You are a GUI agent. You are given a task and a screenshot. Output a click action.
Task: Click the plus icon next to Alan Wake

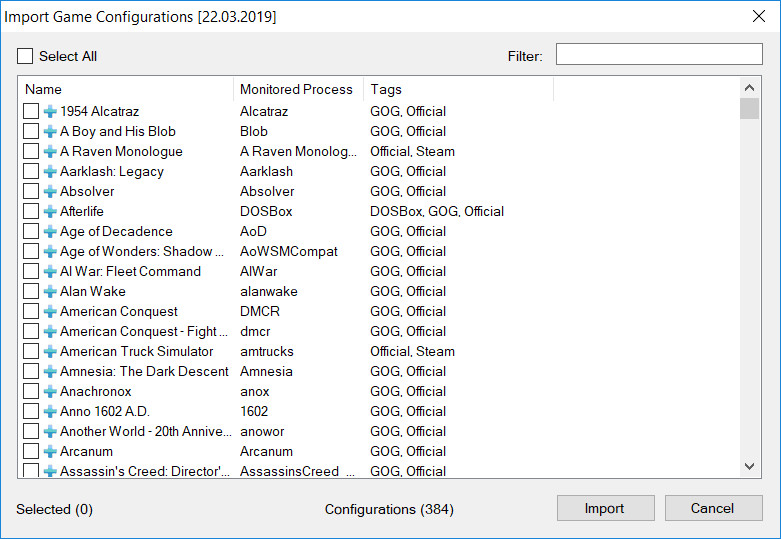50,291
